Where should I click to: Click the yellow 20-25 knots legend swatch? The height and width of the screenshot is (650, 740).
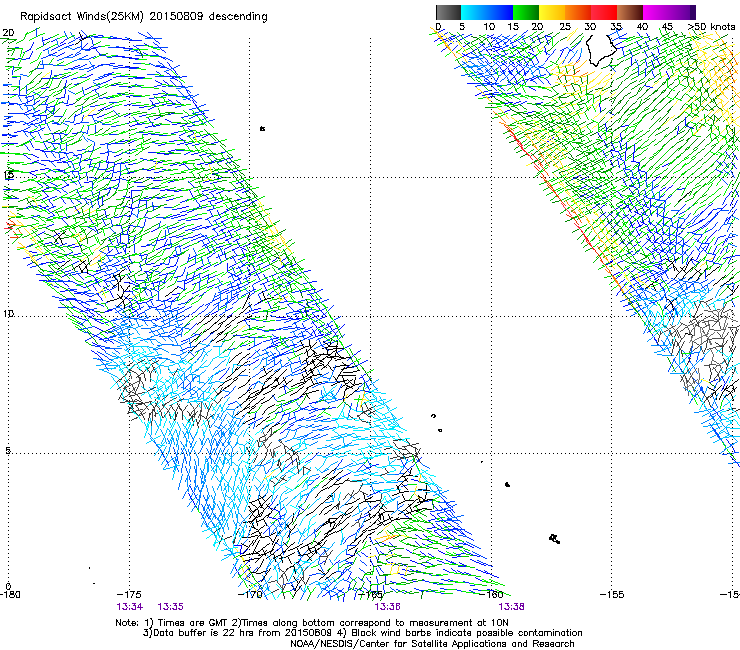click(552, 12)
